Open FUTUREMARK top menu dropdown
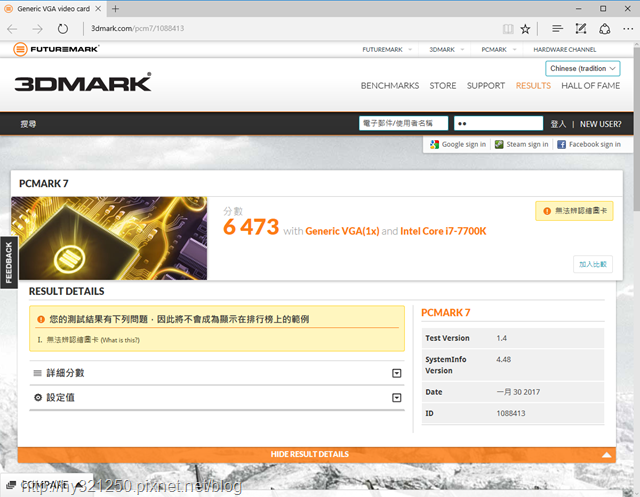 387,49
